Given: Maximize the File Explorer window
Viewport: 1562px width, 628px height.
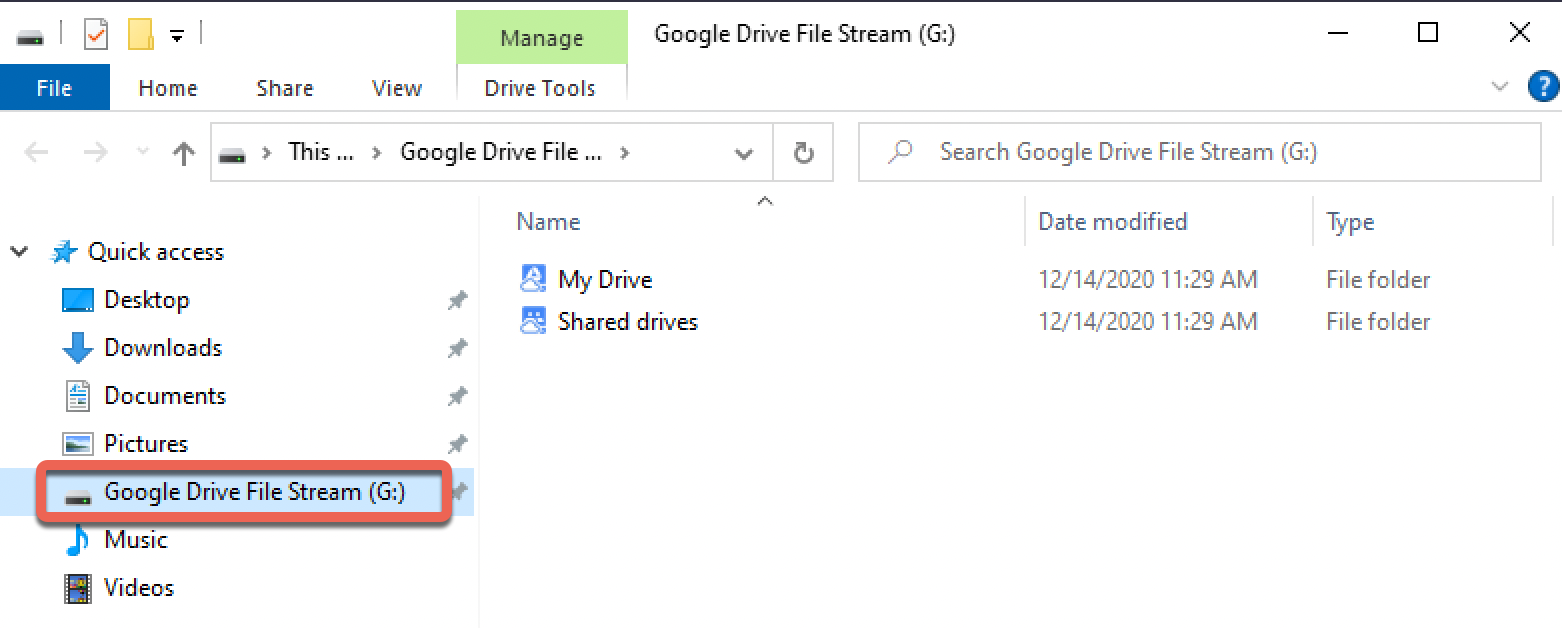Looking at the screenshot, I should click(x=1428, y=33).
